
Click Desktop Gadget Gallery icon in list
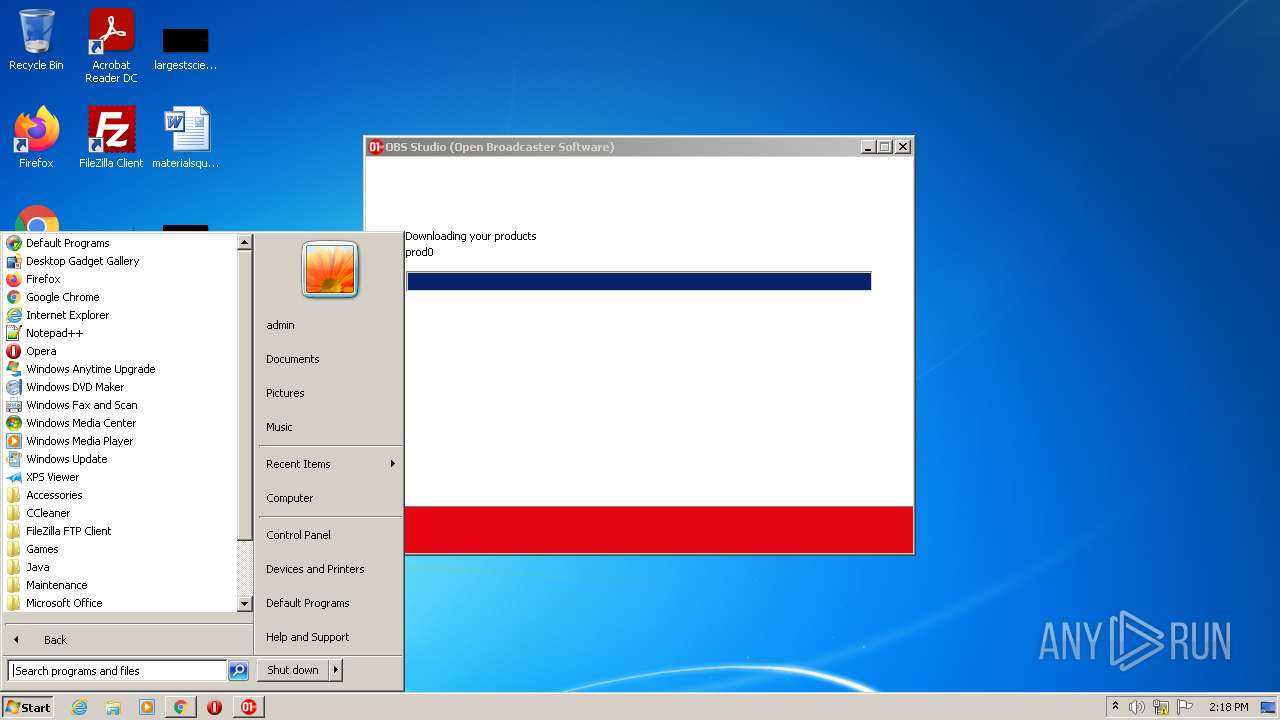pos(14,261)
